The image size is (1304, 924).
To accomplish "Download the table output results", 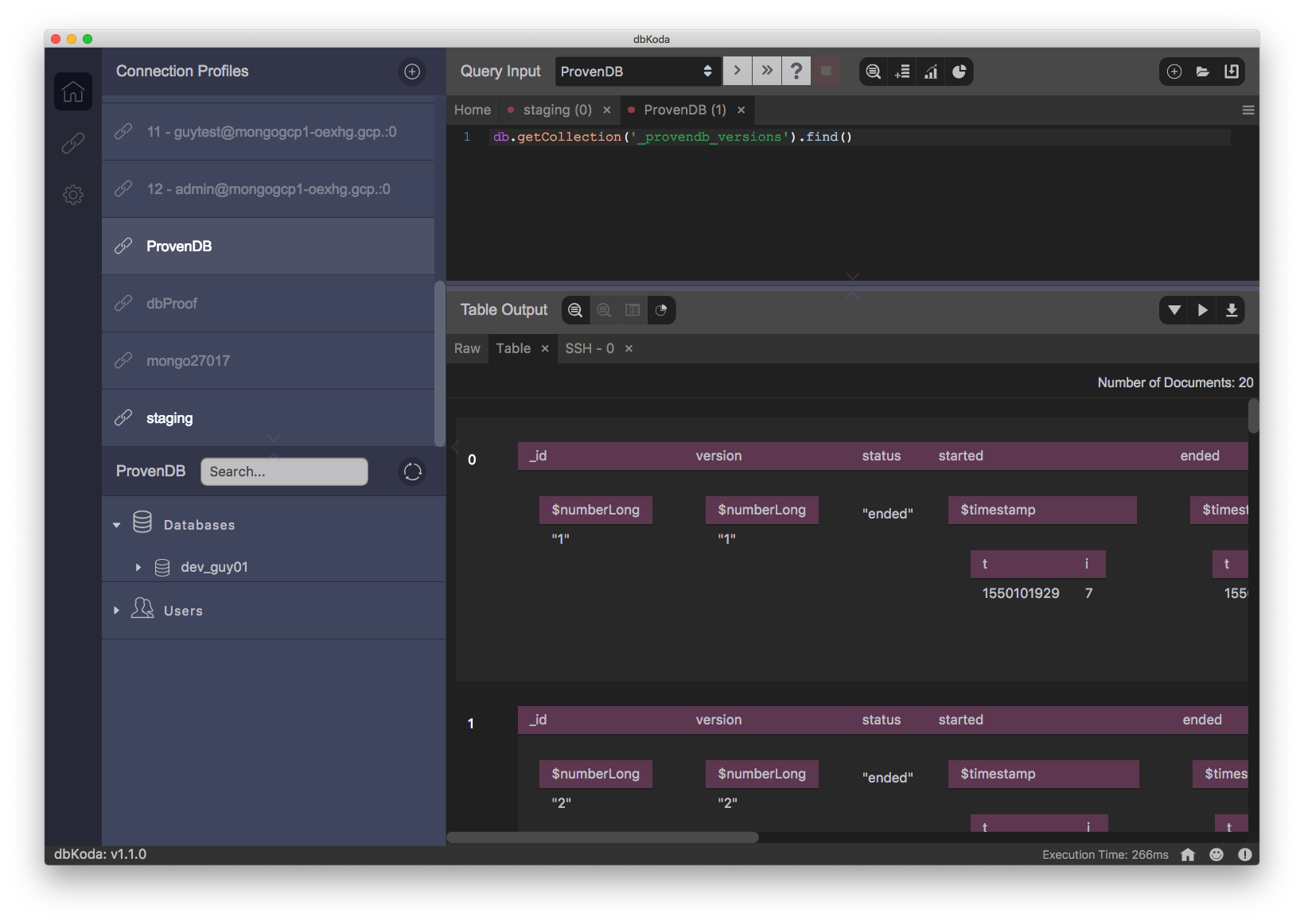I will pos(1232,310).
